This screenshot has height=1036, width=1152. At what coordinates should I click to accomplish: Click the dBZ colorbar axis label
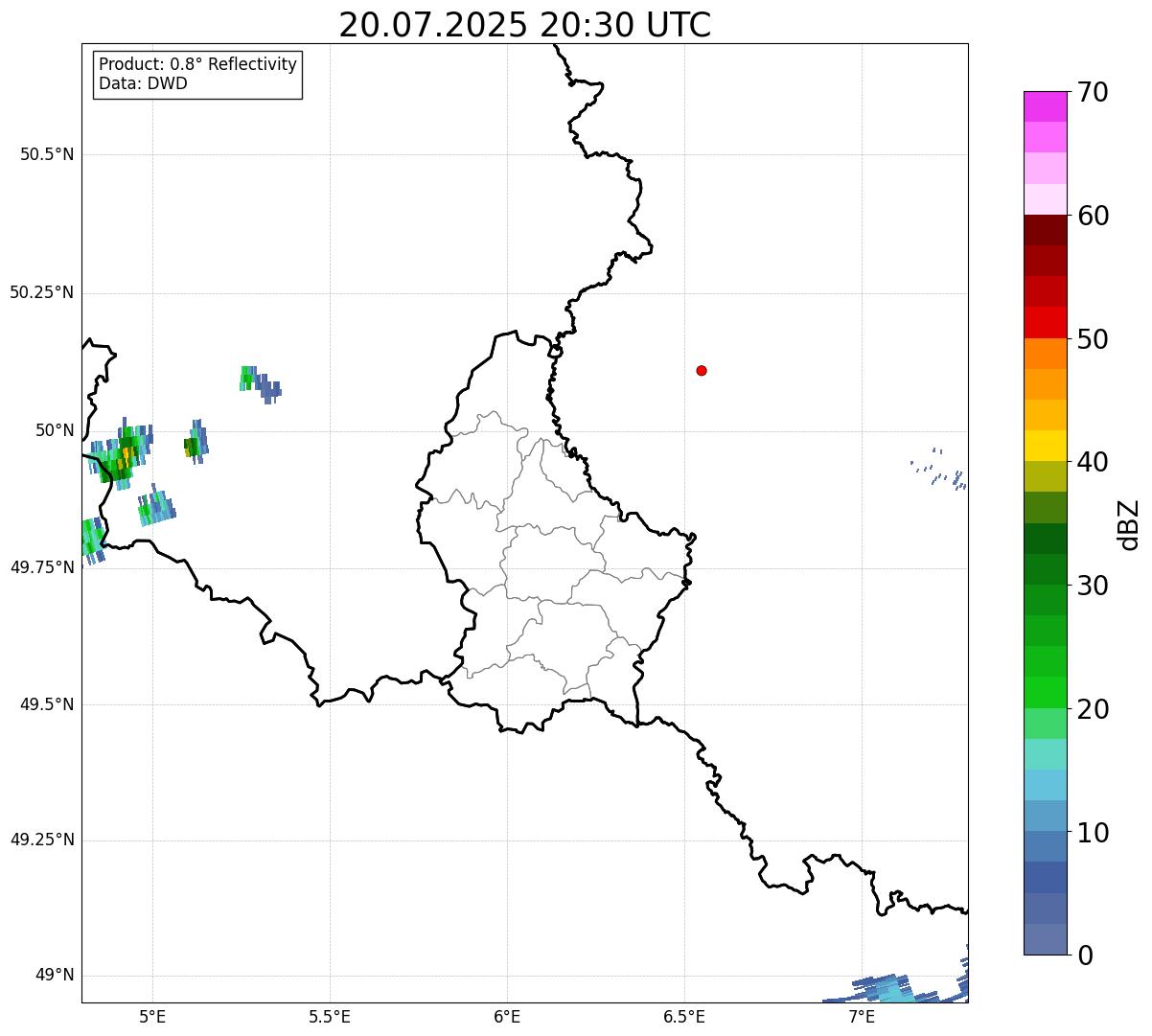1130,523
